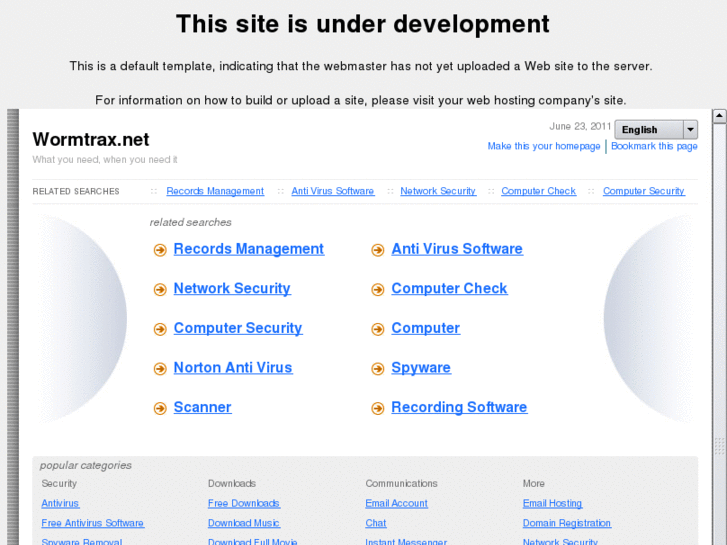Open Network Security in top related searches bar

pyautogui.click(x=438, y=191)
